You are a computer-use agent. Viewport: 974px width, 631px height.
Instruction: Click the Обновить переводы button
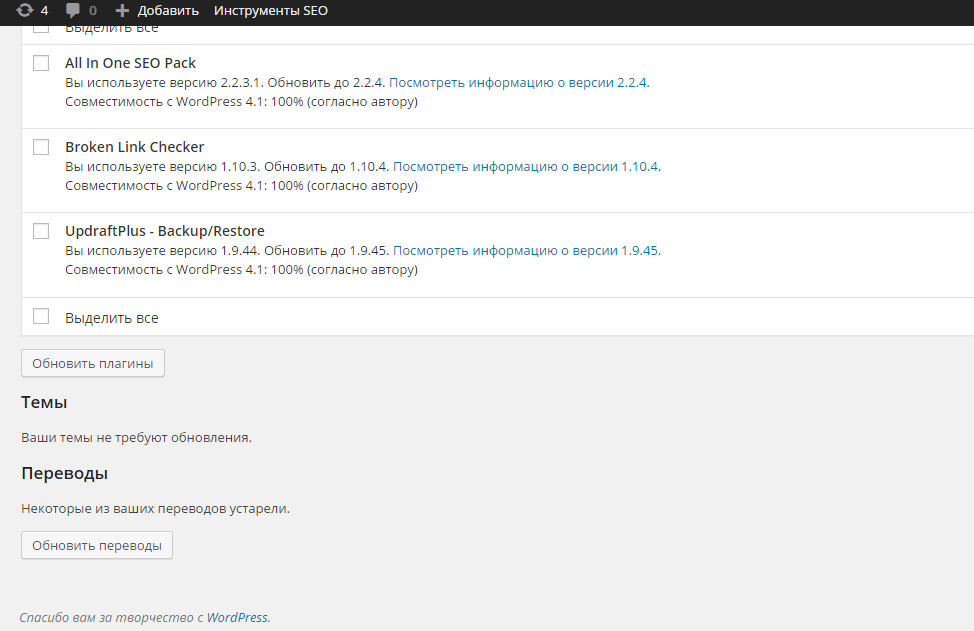coord(97,545)
